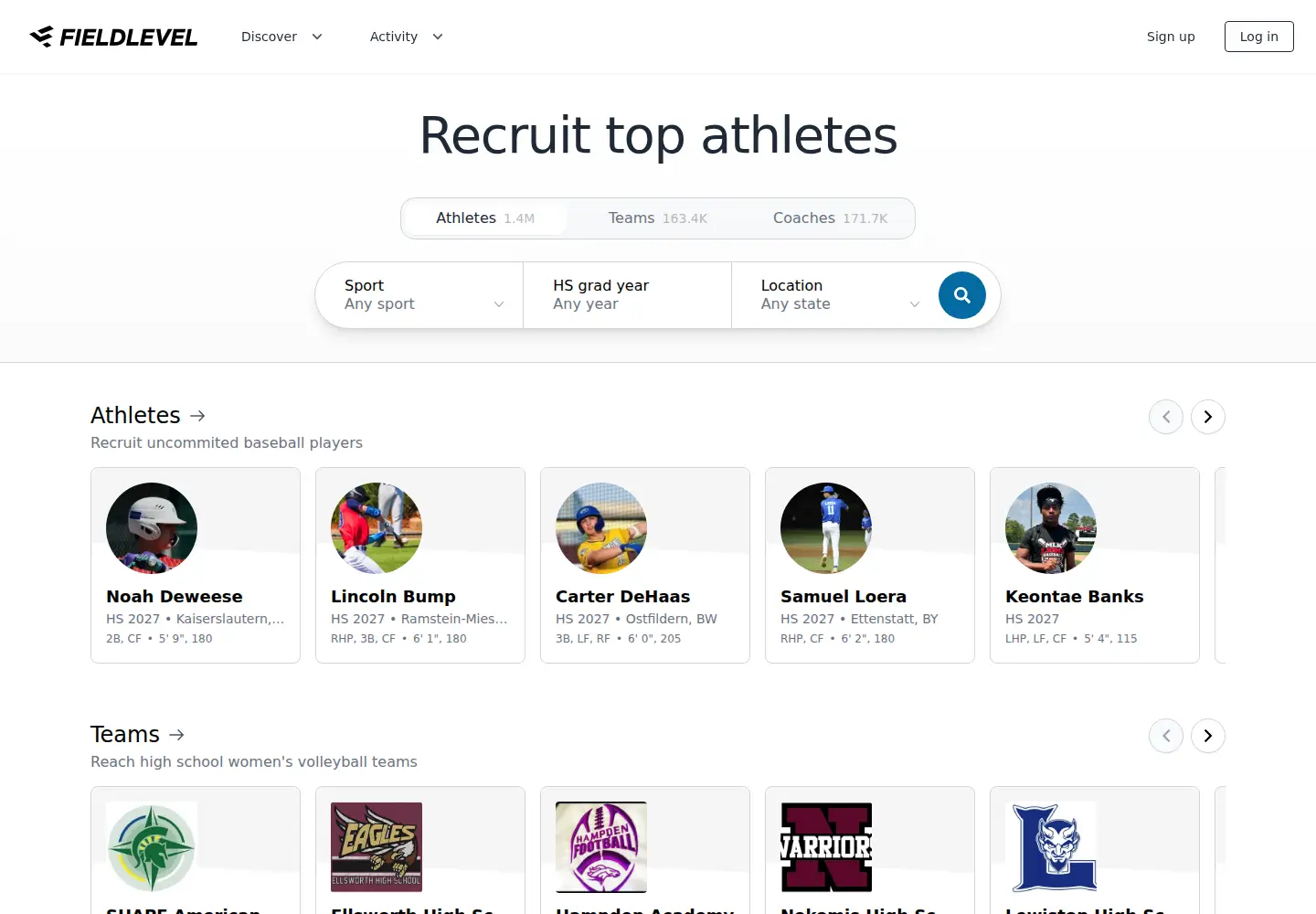The width and height of the screenshot is (1316, 914).
Task: Open the Athletes section heading link
Action: [148, 416]
